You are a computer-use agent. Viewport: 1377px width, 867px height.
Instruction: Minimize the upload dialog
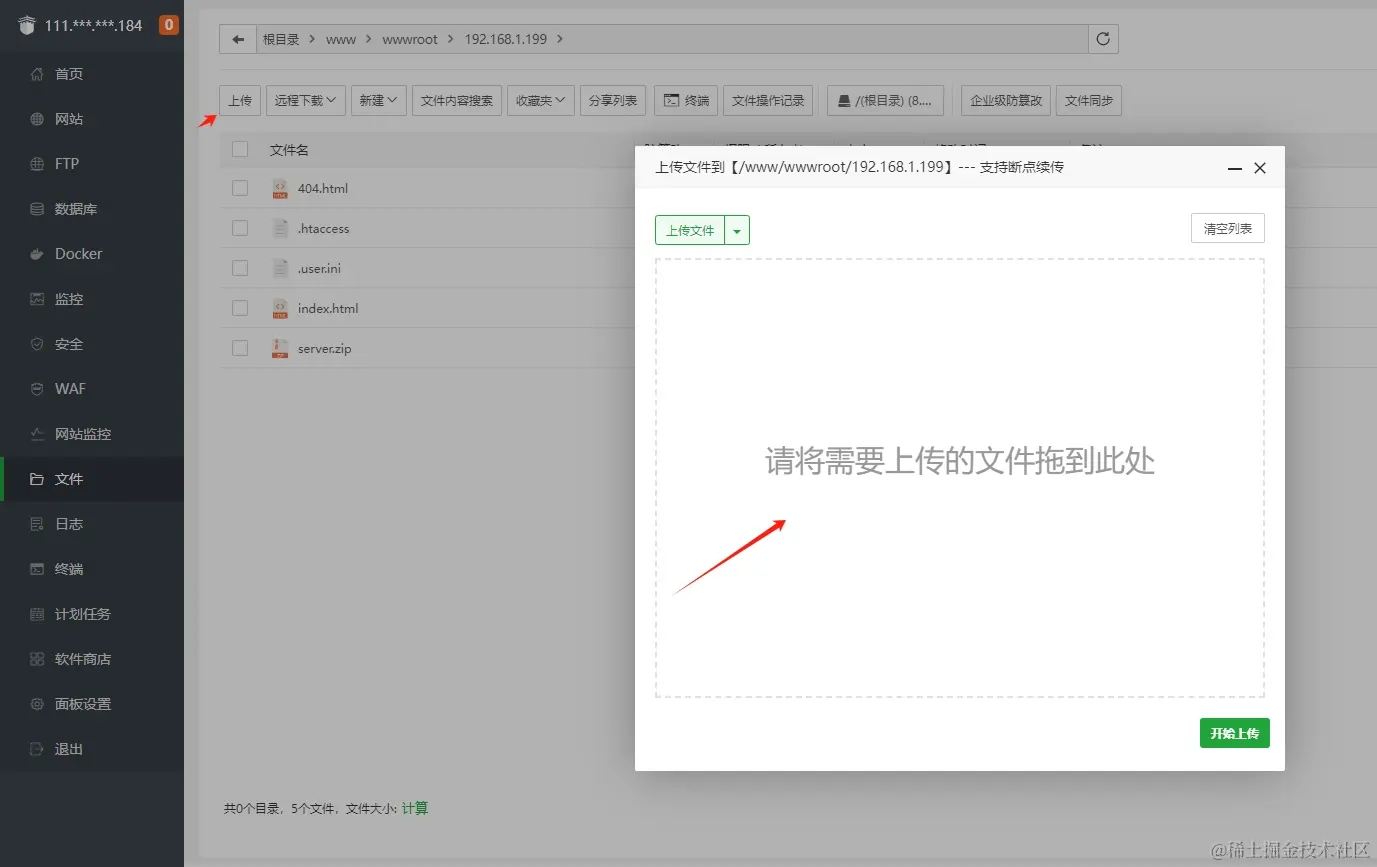pos(1236,168)
